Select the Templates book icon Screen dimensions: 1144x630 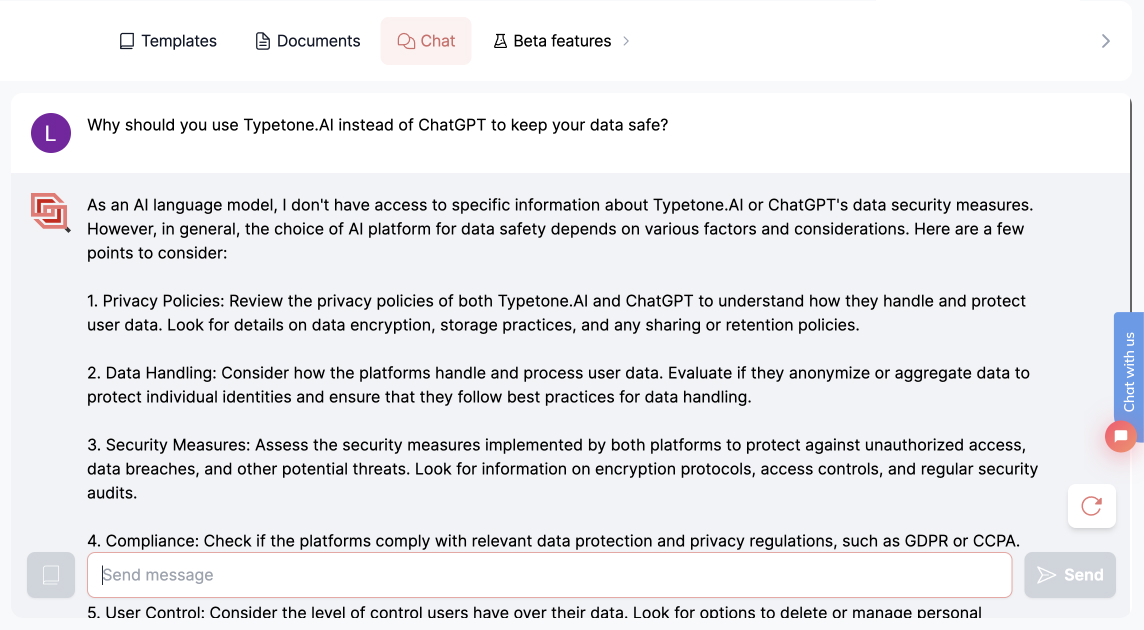(127, 40)
